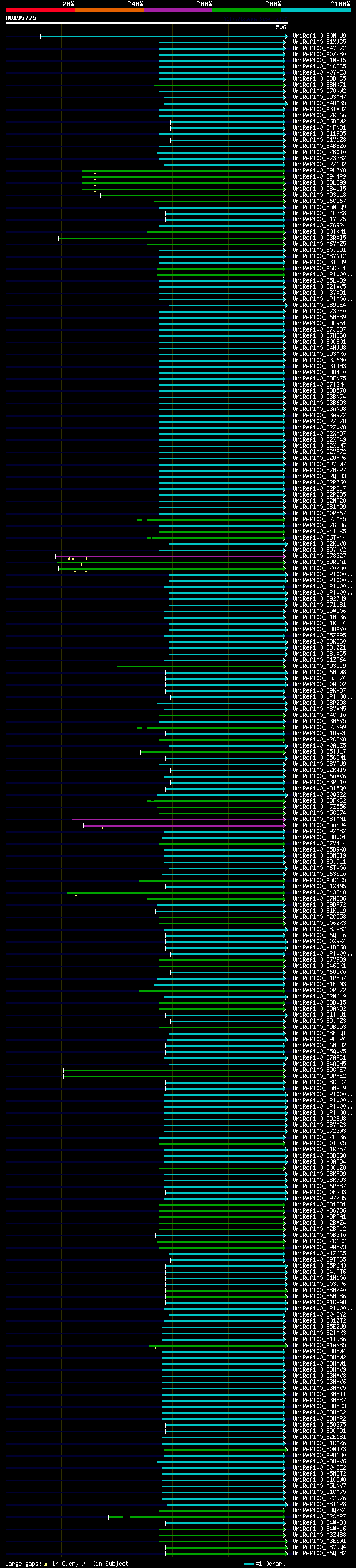Click the purple ~60% identity legend segment
Image resolution: width=356 pixels, height=1568 pixels.
pyautogui.click(x=179, y=11)
